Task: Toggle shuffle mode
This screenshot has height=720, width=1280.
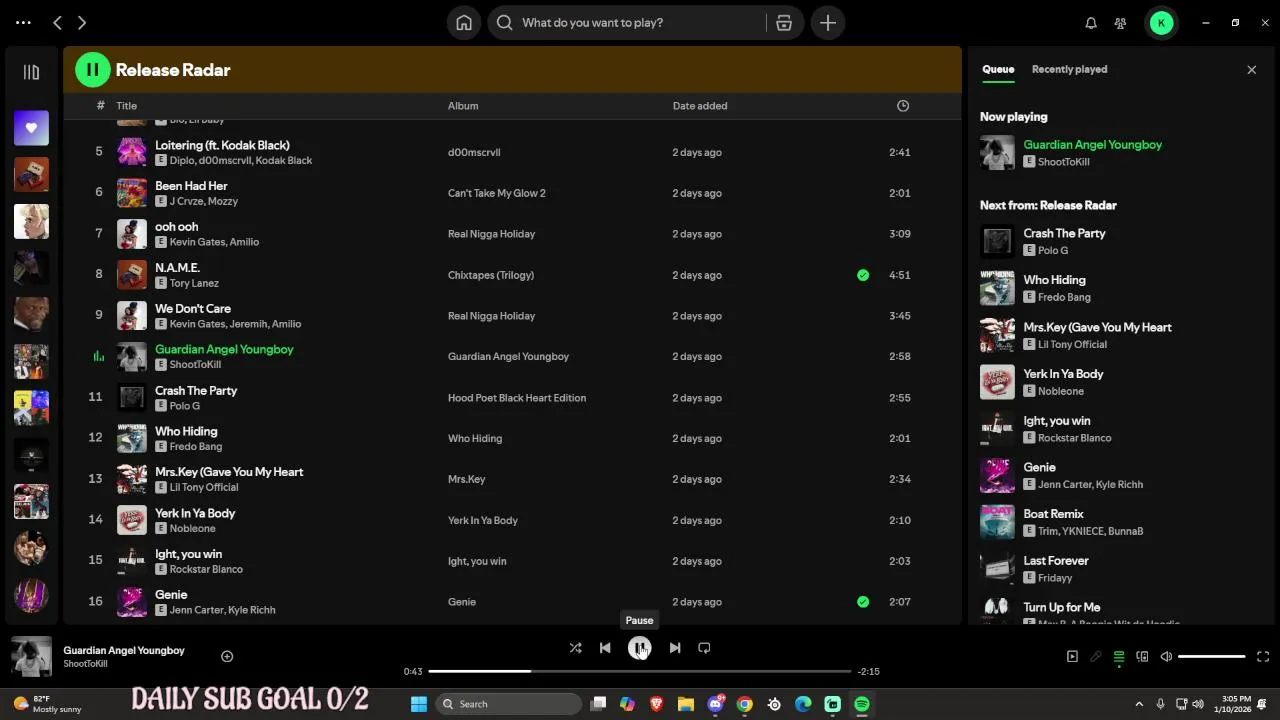Action: (575, 648)
